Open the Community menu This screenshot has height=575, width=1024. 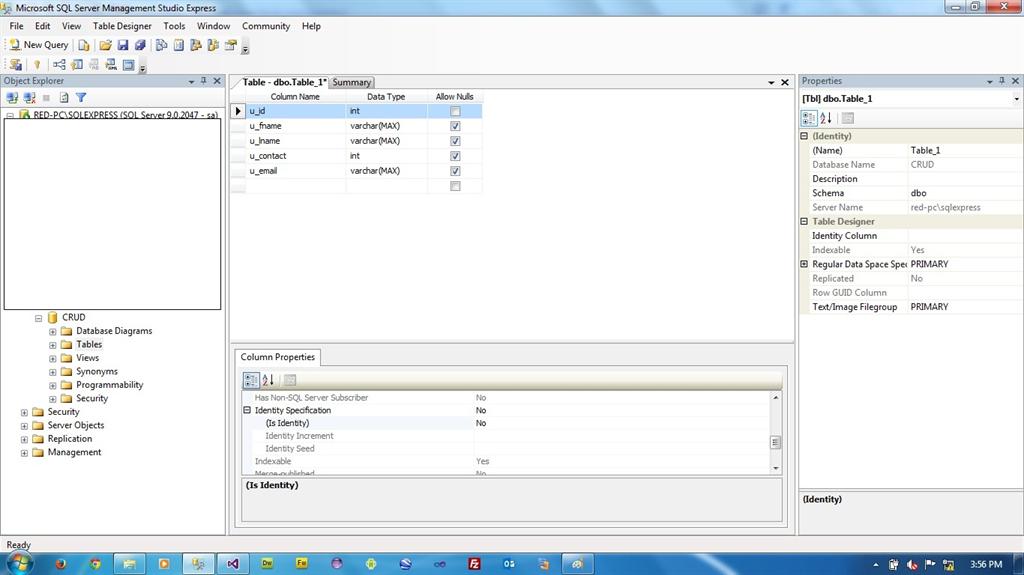(266, 26)
